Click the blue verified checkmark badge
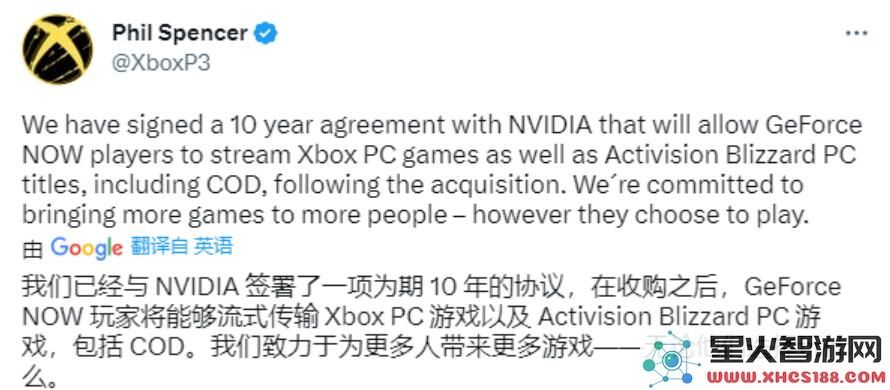 [265, 34]
